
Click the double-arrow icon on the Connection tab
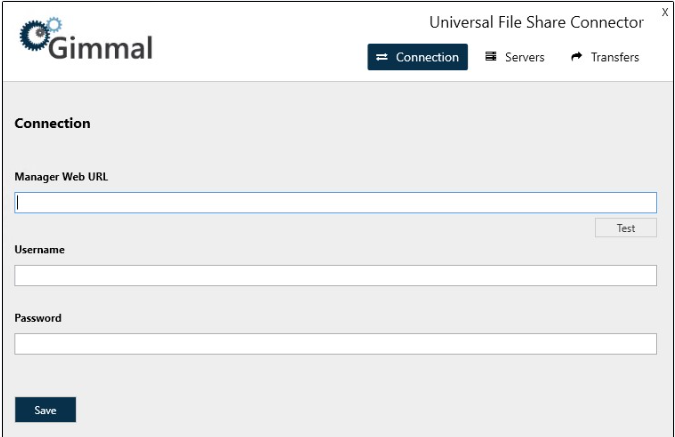382,58
